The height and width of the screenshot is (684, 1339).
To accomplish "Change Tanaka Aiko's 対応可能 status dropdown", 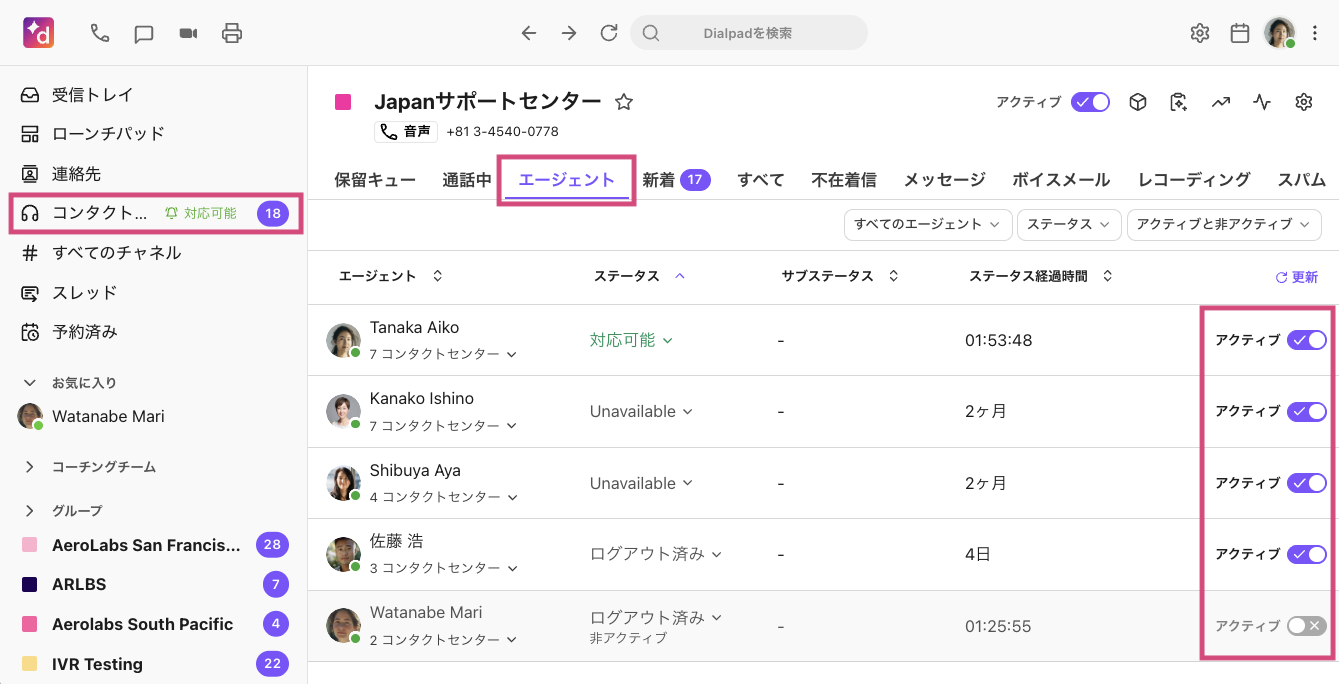I will (632, 339).
